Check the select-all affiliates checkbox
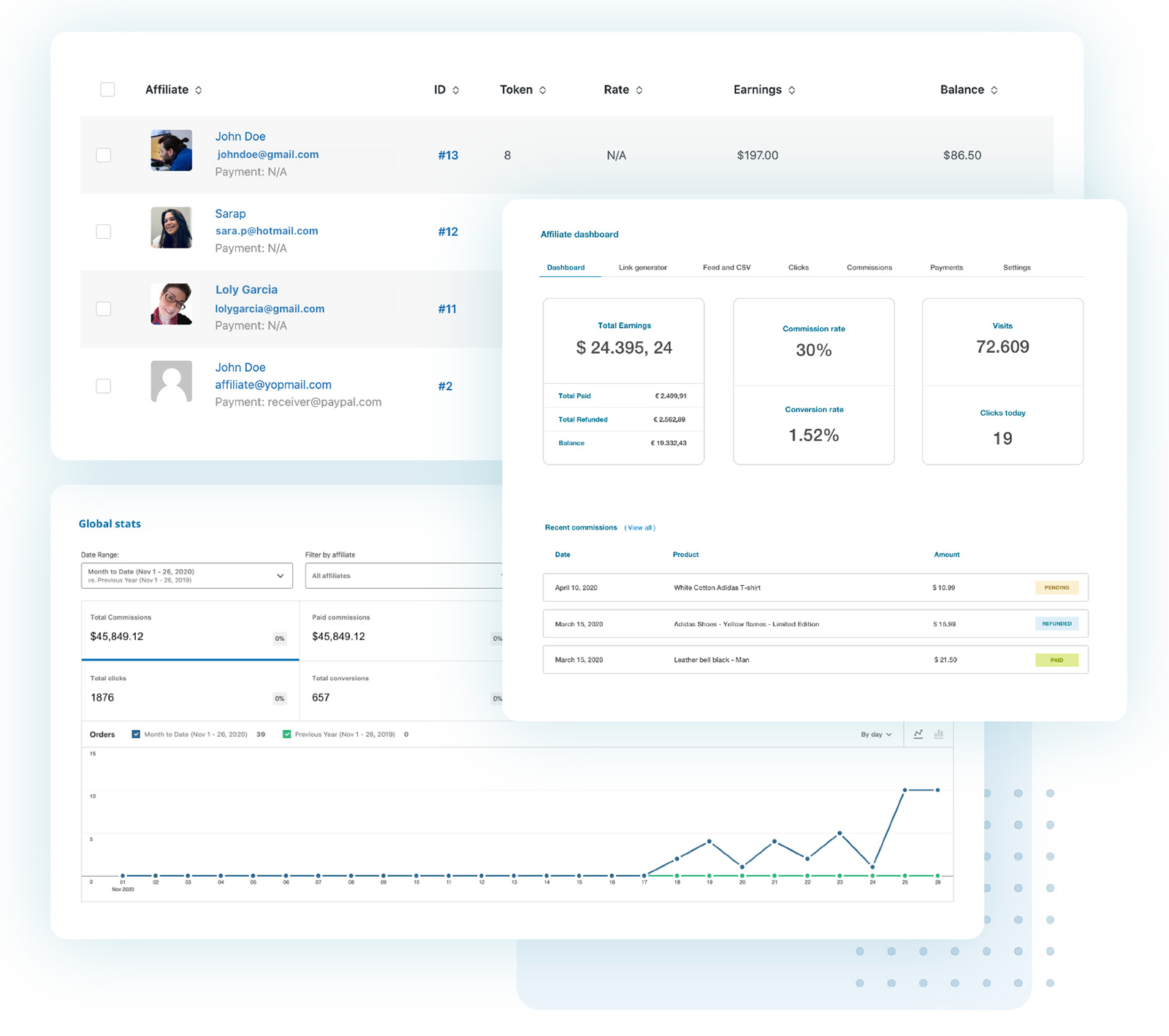 click(107, 89)
